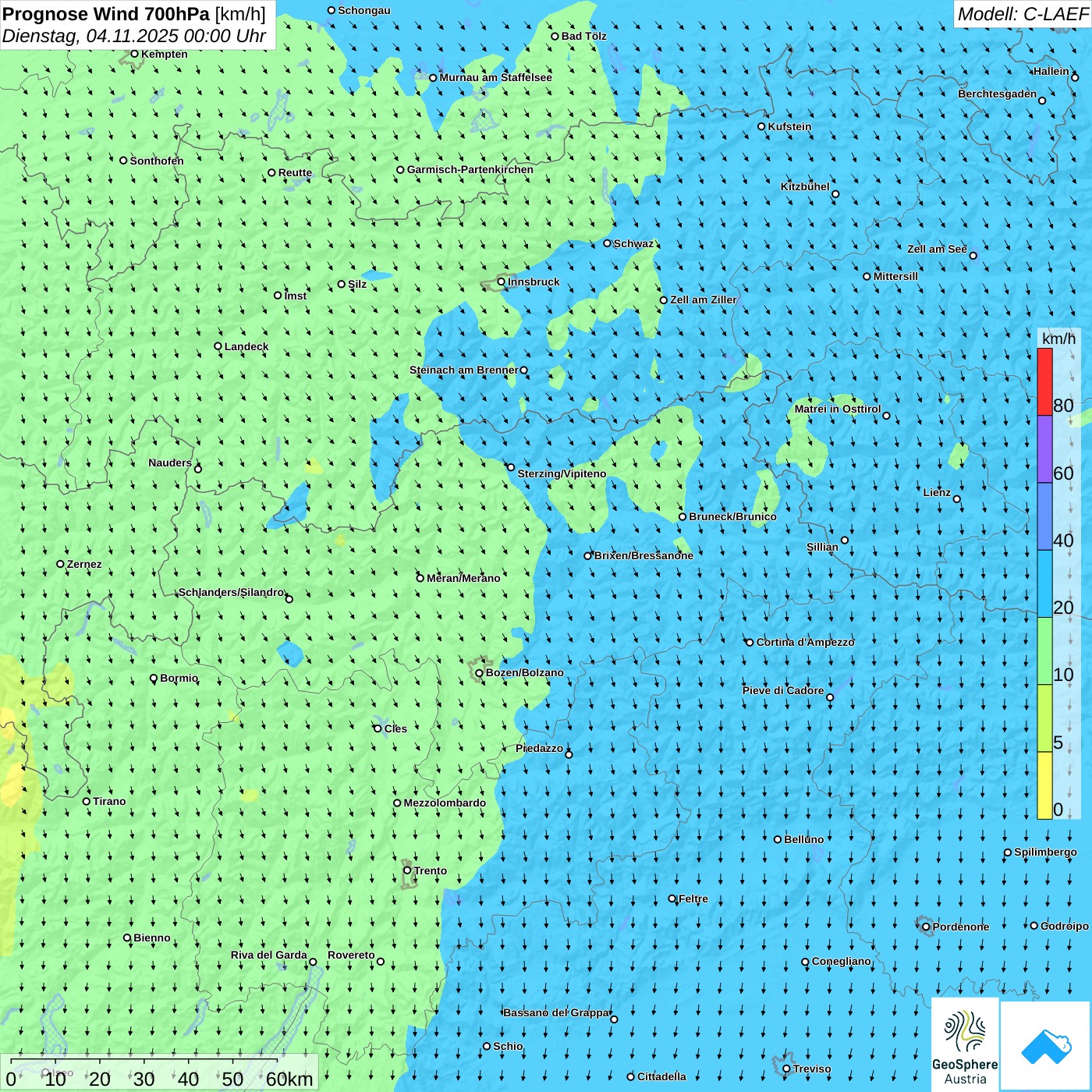
Task: Select the Tirano location label
Action: click(109, 801)
